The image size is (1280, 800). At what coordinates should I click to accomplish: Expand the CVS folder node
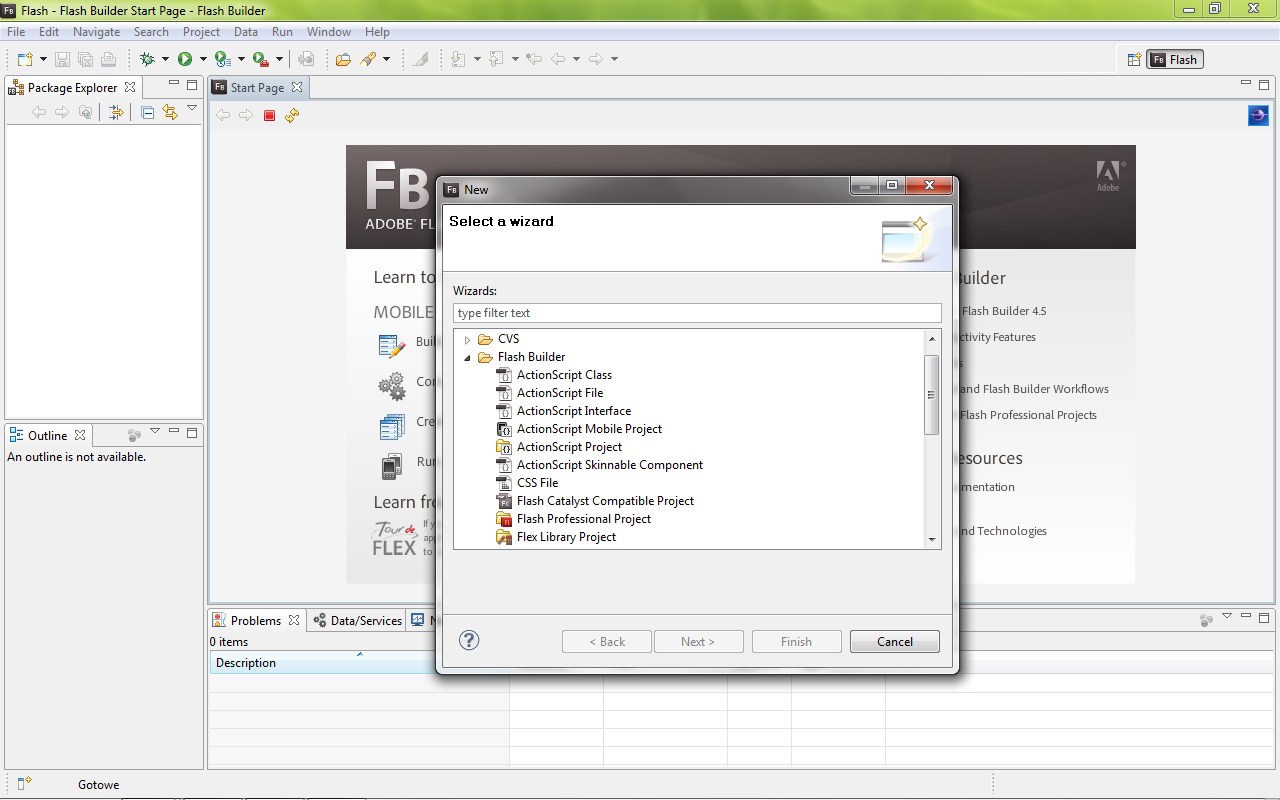[x=467, y=340]
